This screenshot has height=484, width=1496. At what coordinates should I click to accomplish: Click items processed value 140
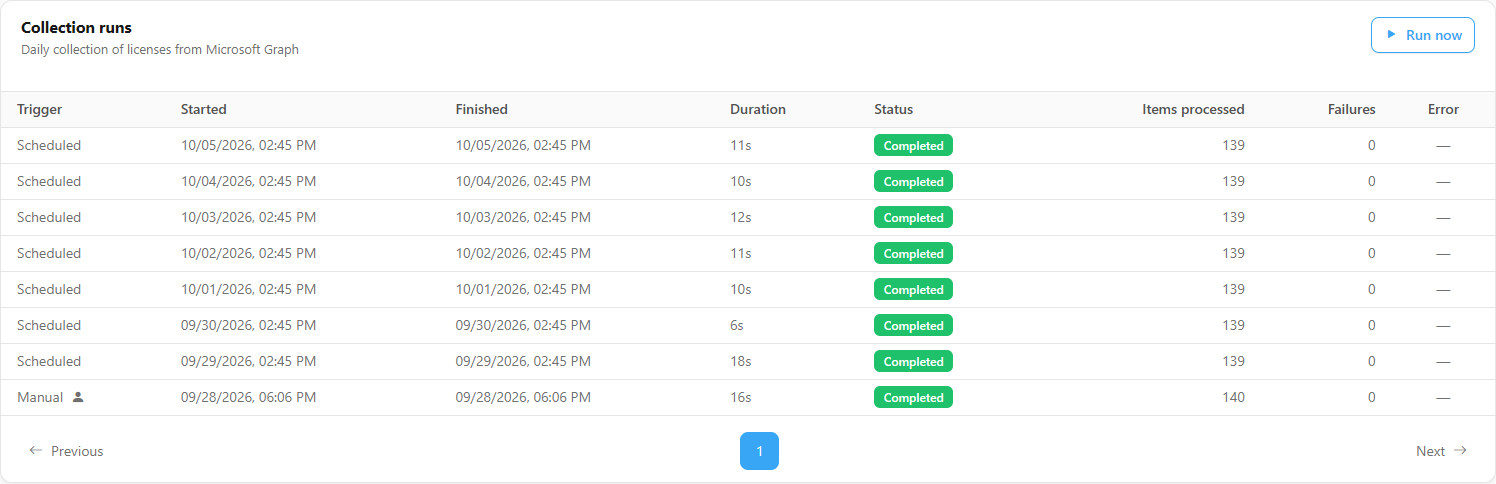click(1233, 398)
